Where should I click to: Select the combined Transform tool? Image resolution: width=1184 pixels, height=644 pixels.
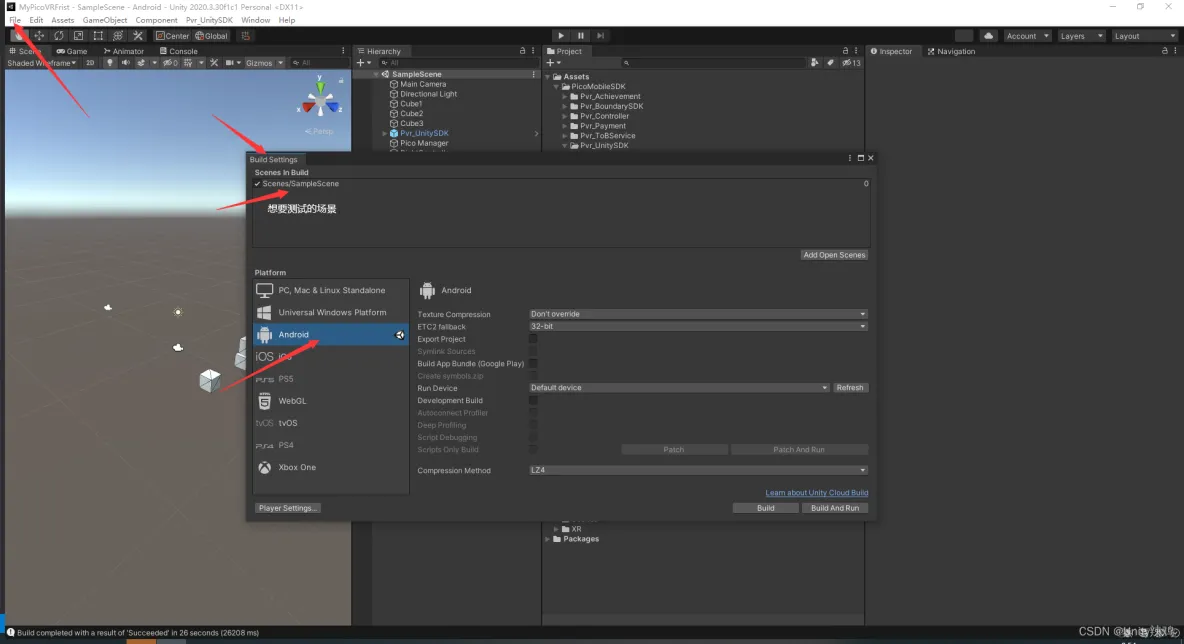point(118,35)
